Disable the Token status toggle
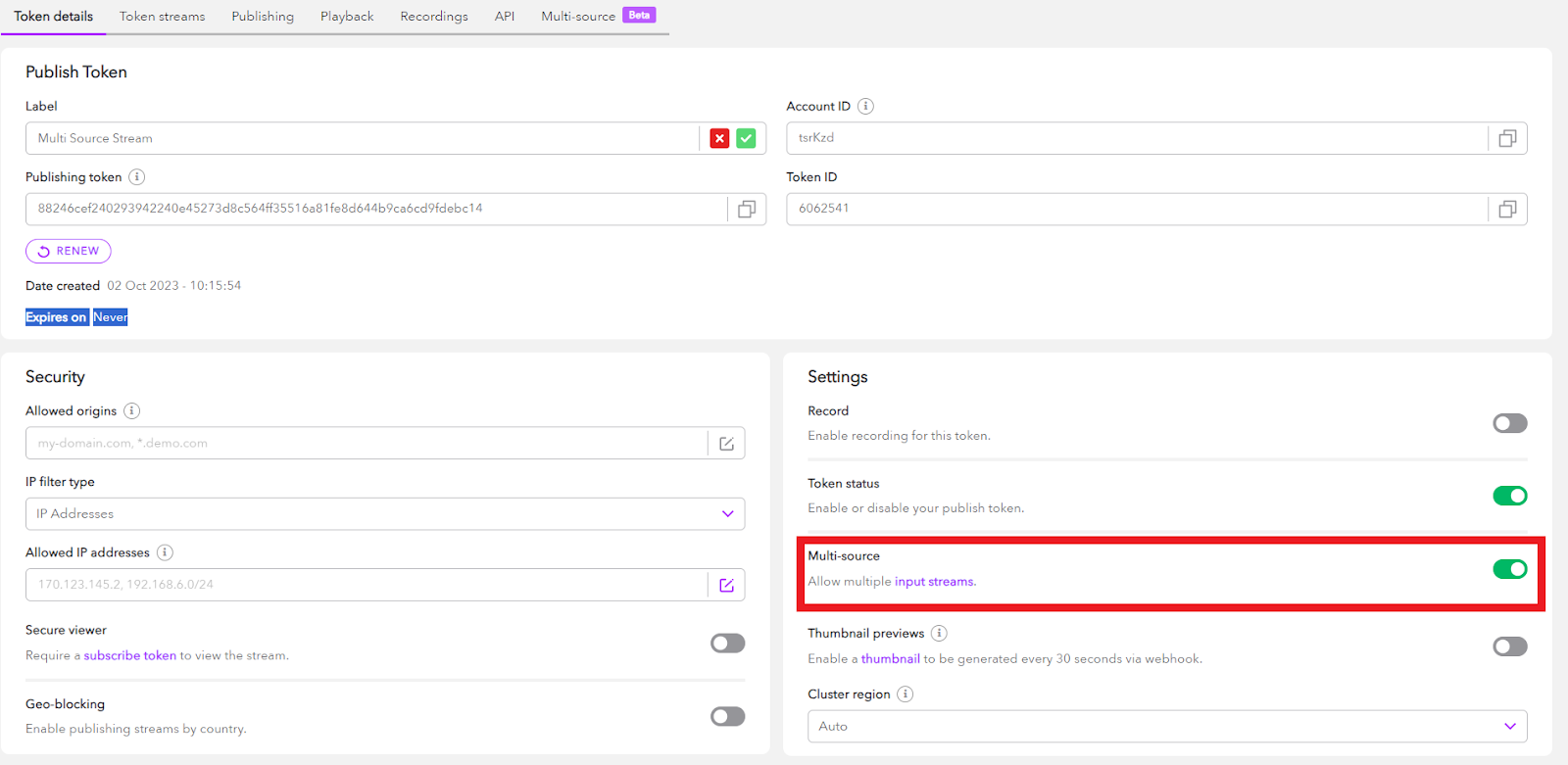The width and height of the screenshot is (1568, 765). 1509,496
